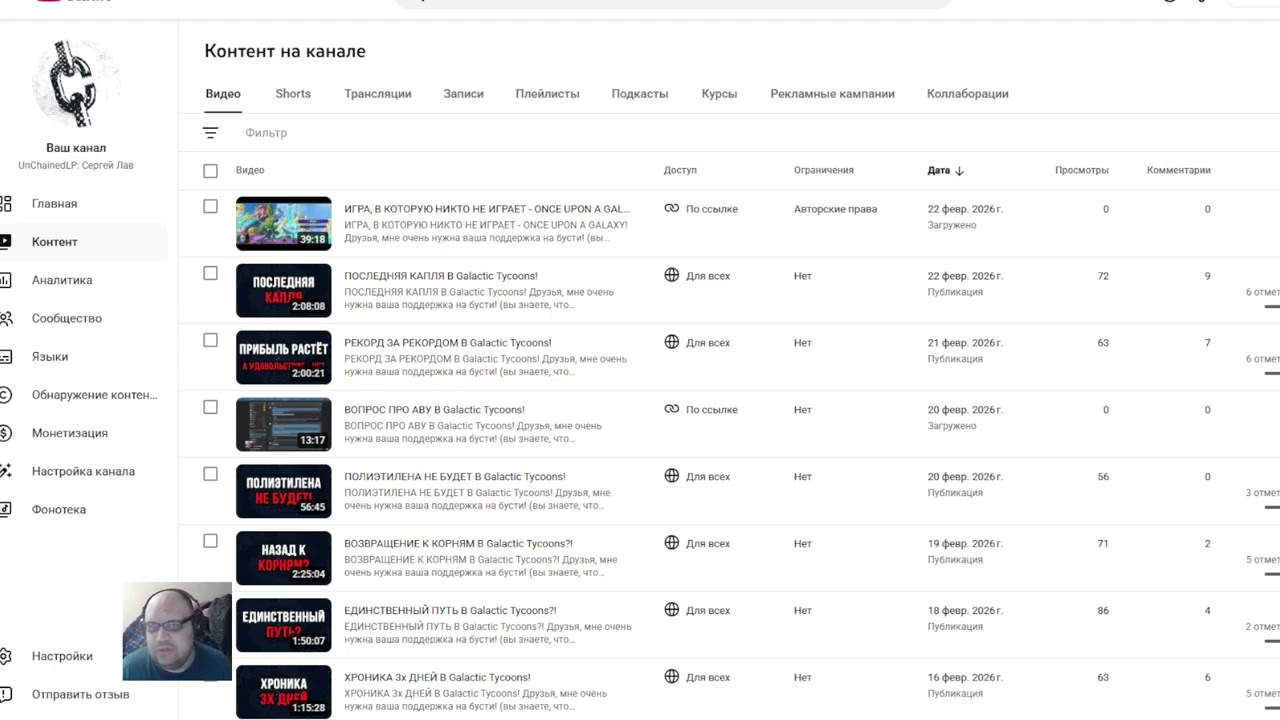This screenshot has height=720, width=1280.
Task: Open the Сообщество sidebar icon
Action: pos(5,318)
